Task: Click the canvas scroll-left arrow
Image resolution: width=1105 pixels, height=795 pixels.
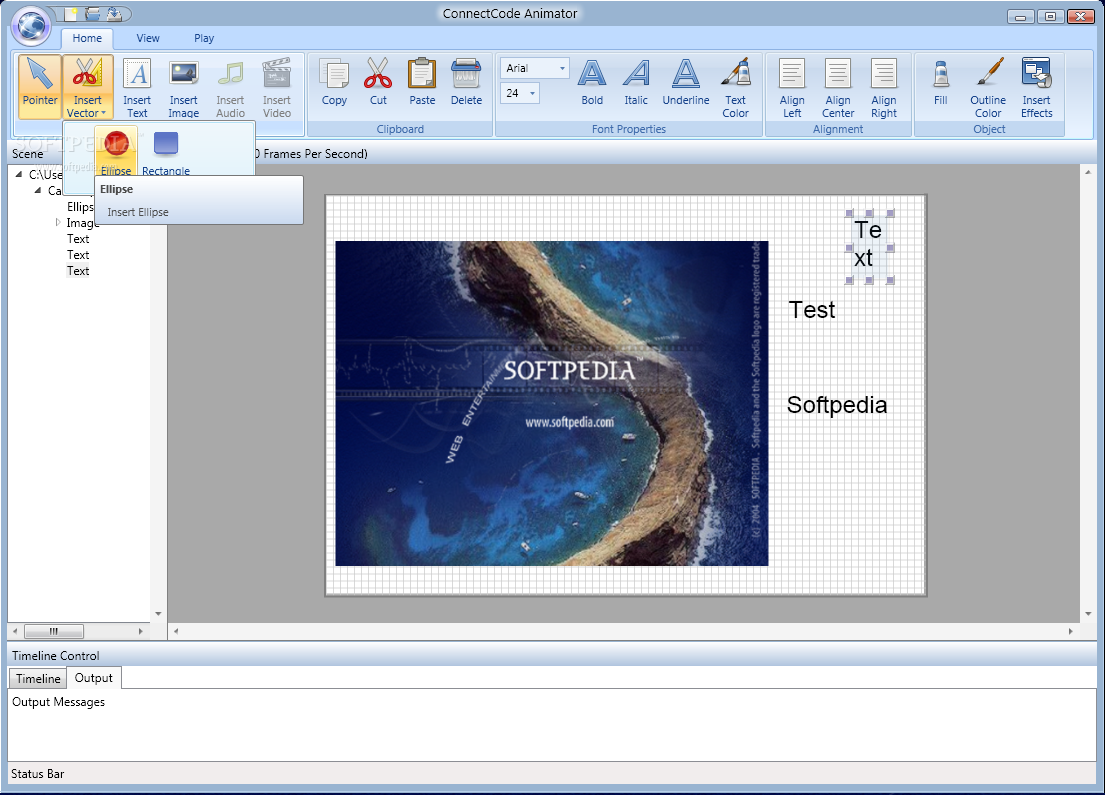Action: [x=176, y=631]
